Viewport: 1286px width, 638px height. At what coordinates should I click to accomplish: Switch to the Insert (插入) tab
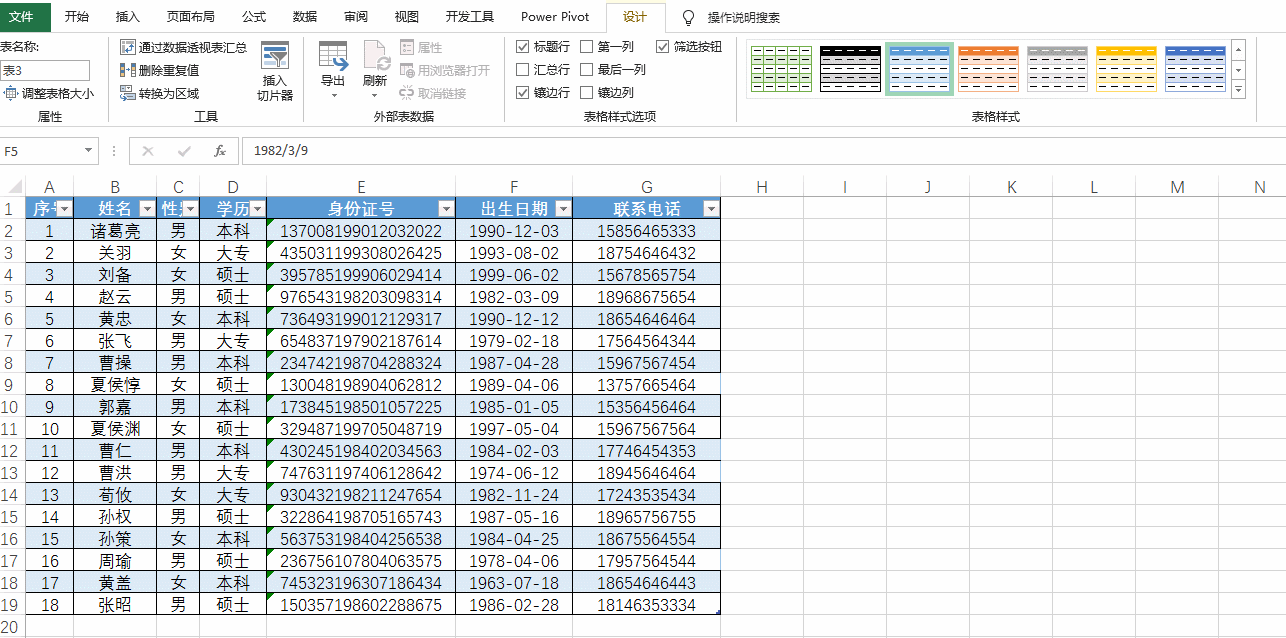pos(128,17)
